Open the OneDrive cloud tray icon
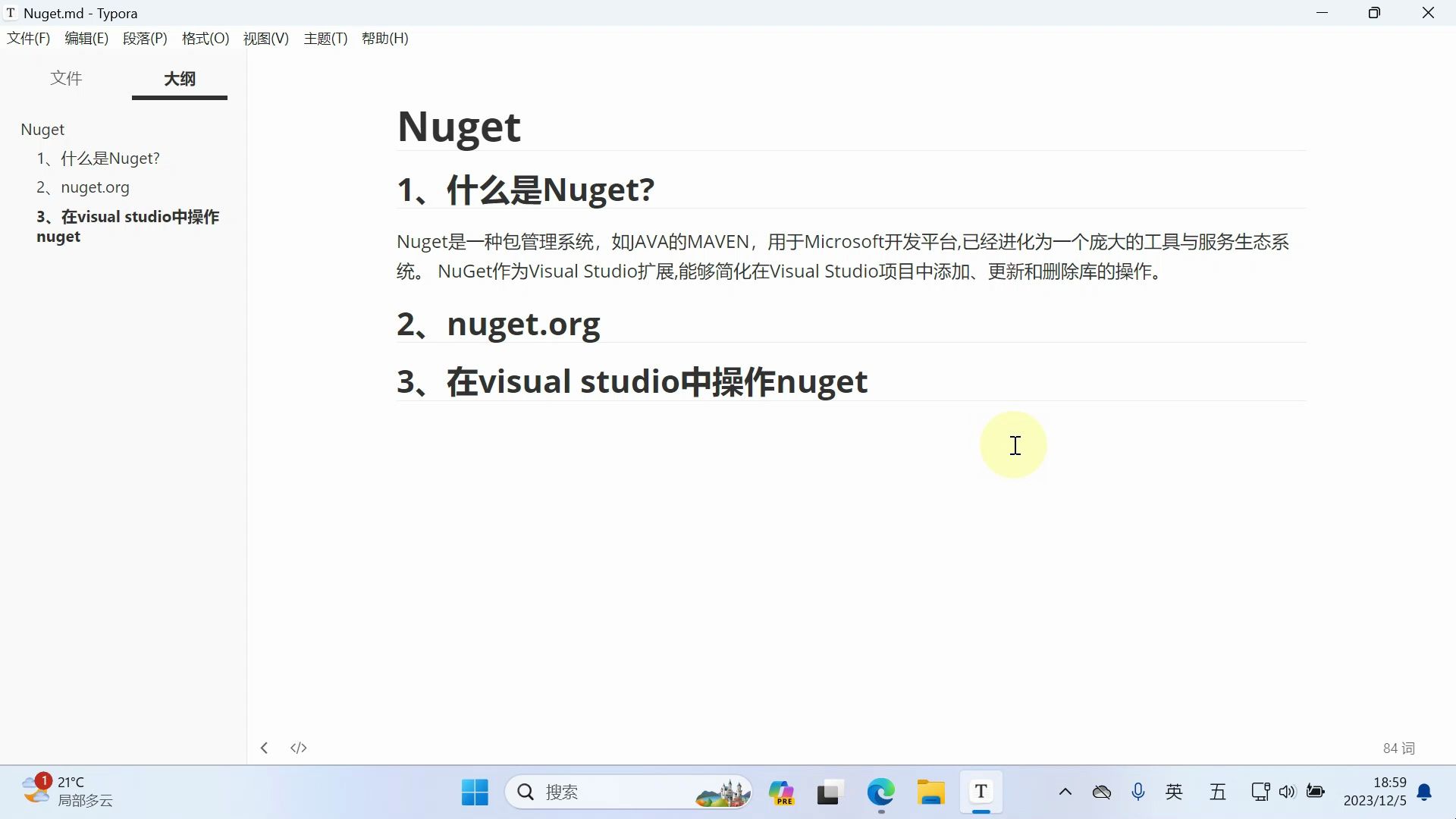 click(x=1102, y=792)
